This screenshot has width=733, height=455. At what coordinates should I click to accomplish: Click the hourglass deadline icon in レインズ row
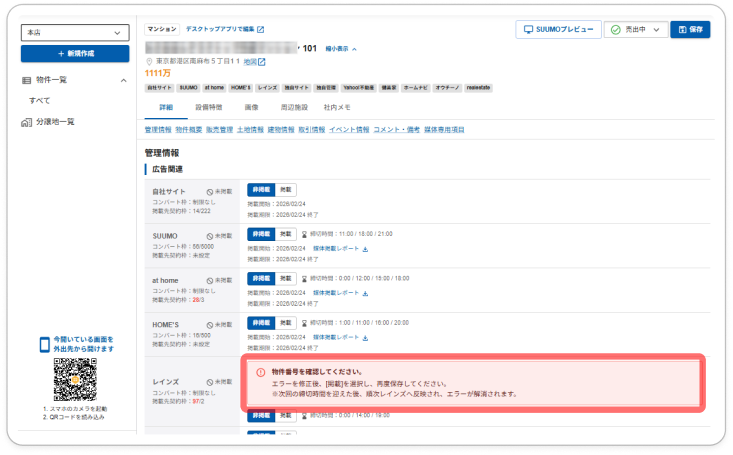coord(304,416)
